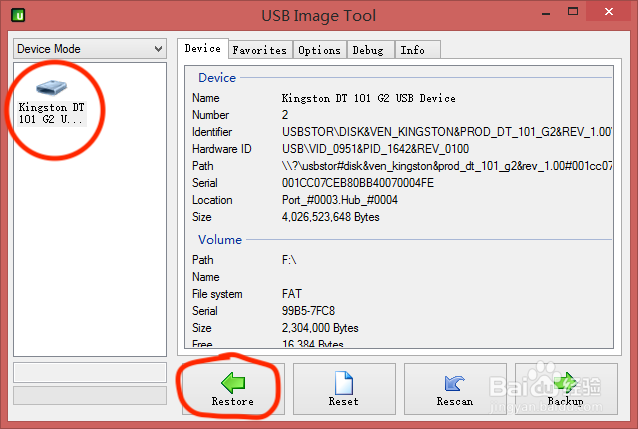The width and height of the screenshot is (638, 429).
Task: Click the file system value FAT
Action: coord(292,293)
